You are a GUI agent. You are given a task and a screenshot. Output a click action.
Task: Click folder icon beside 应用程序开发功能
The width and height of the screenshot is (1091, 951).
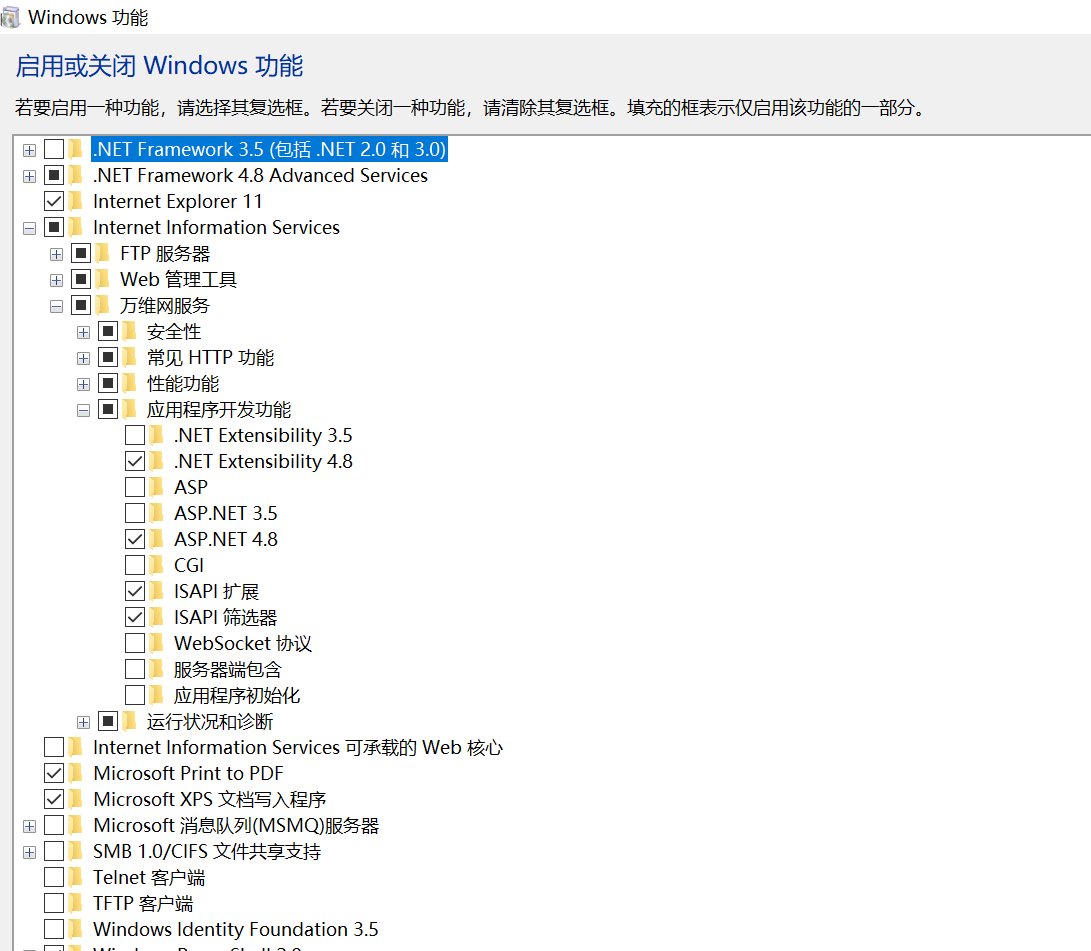[x=131, y=409]
